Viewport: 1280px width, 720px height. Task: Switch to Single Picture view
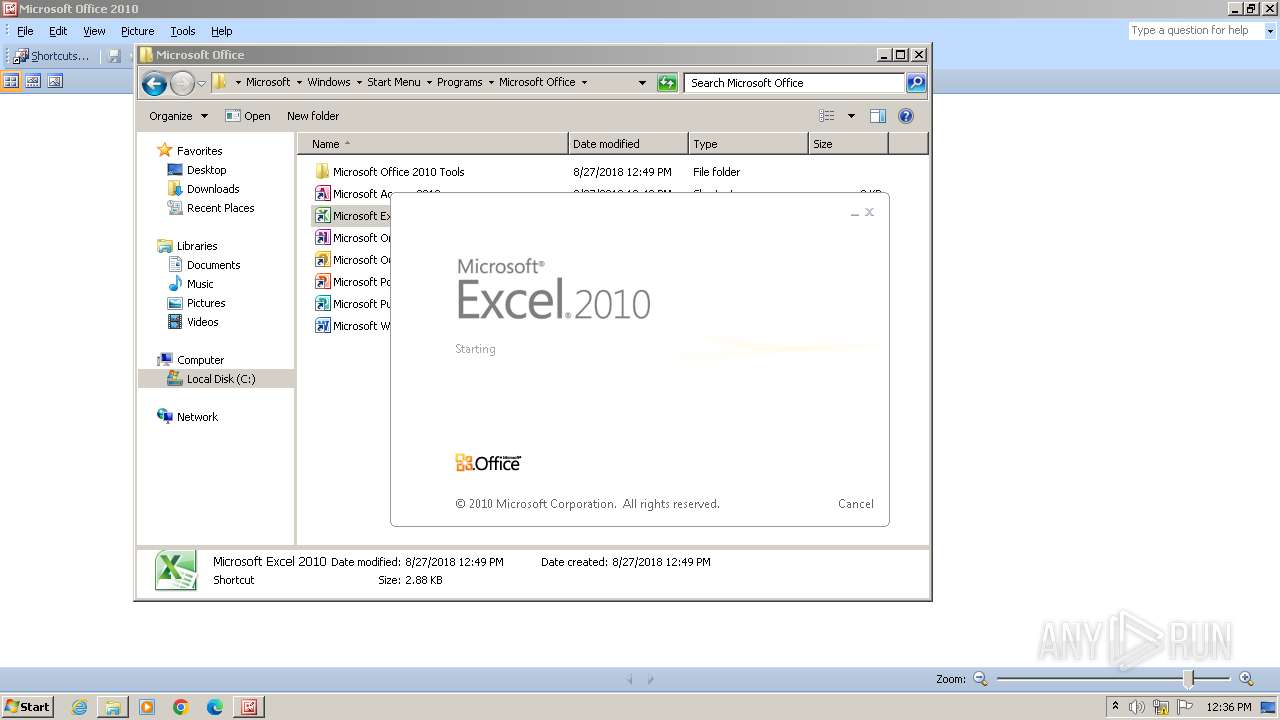(55, 81)
